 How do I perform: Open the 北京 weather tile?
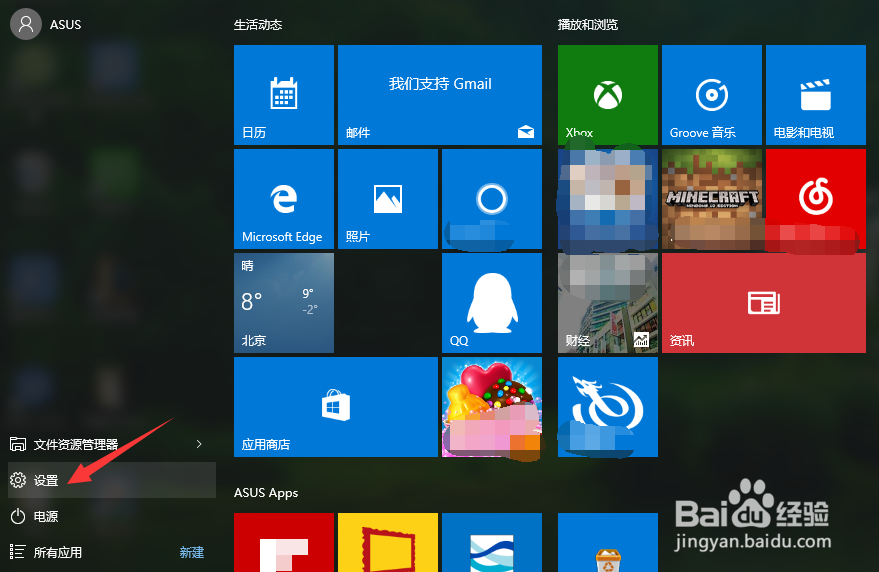coord(284,303)
